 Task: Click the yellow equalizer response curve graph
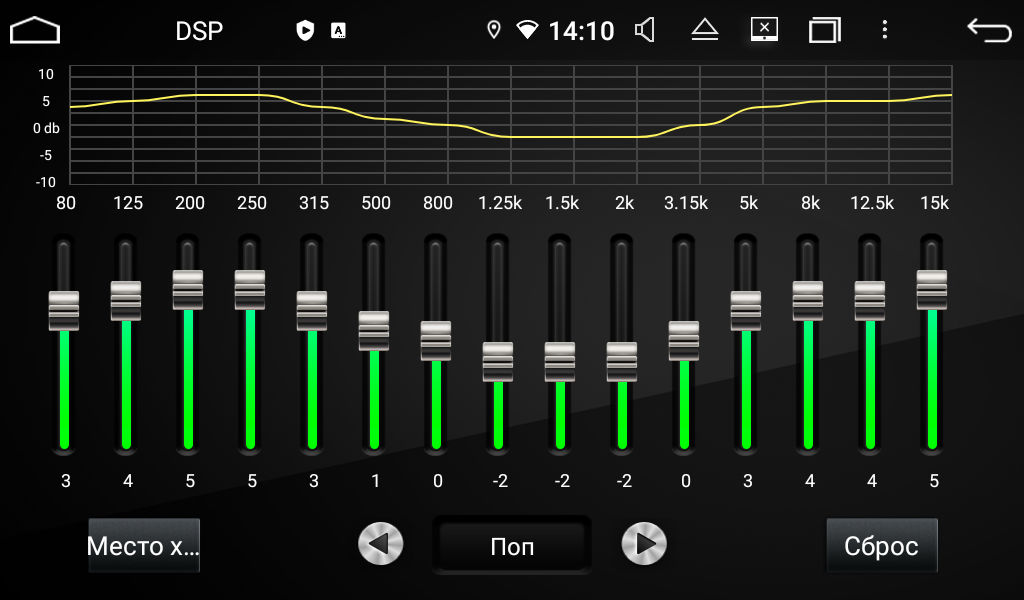pos(511,125)
